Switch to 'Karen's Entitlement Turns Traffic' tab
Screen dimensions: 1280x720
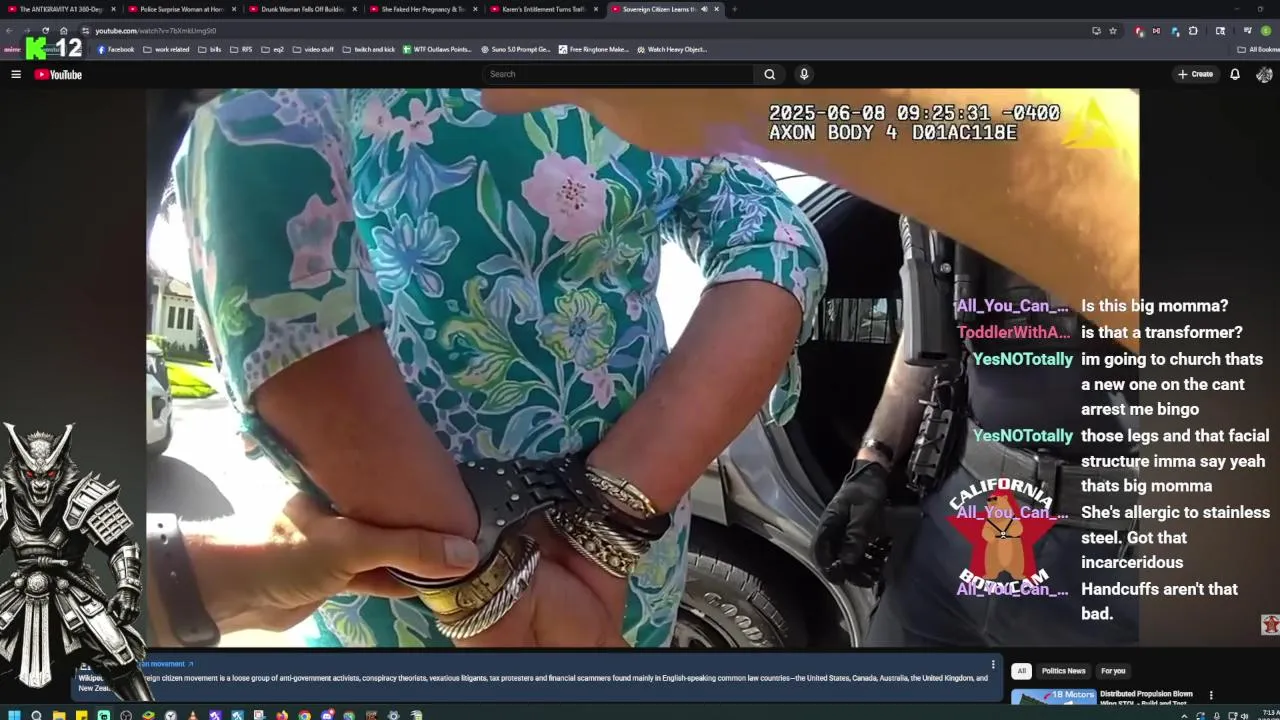click(x=543, y=9)
